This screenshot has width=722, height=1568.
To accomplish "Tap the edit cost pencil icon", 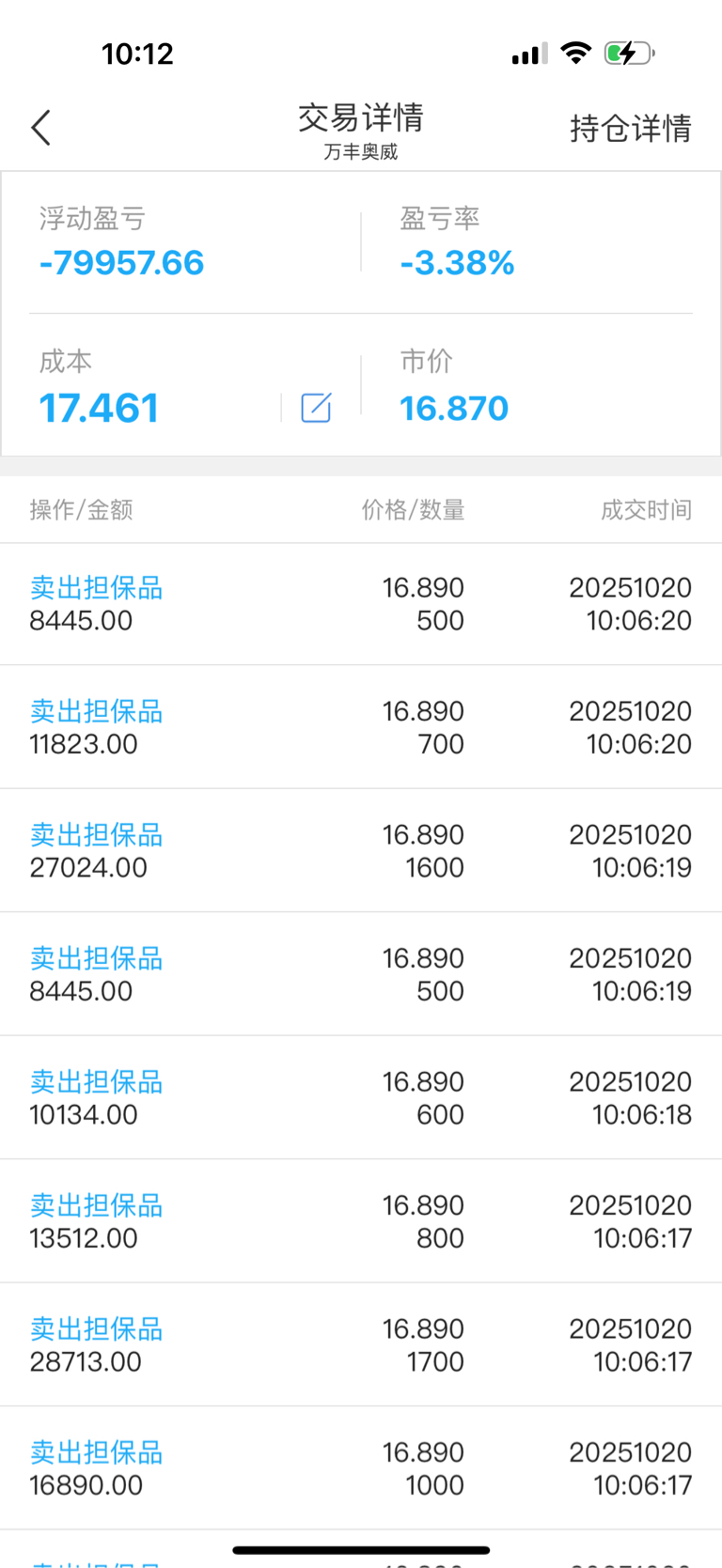I will click(x=316, y=408).
